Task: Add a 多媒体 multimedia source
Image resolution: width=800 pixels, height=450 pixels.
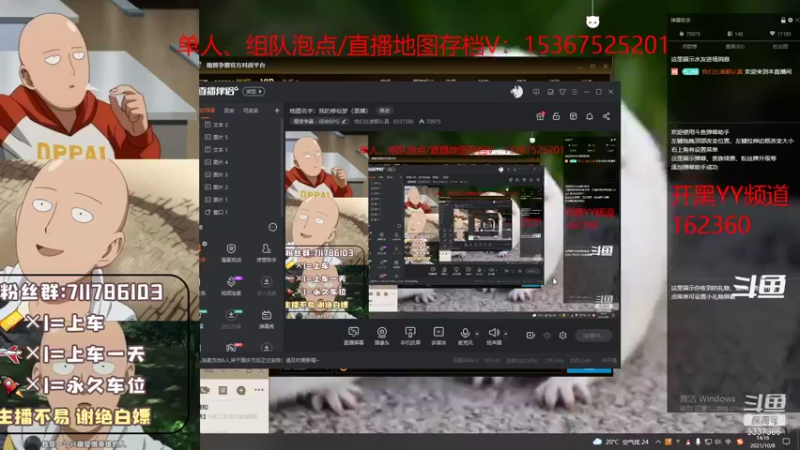Action: [x=438, y=335]
